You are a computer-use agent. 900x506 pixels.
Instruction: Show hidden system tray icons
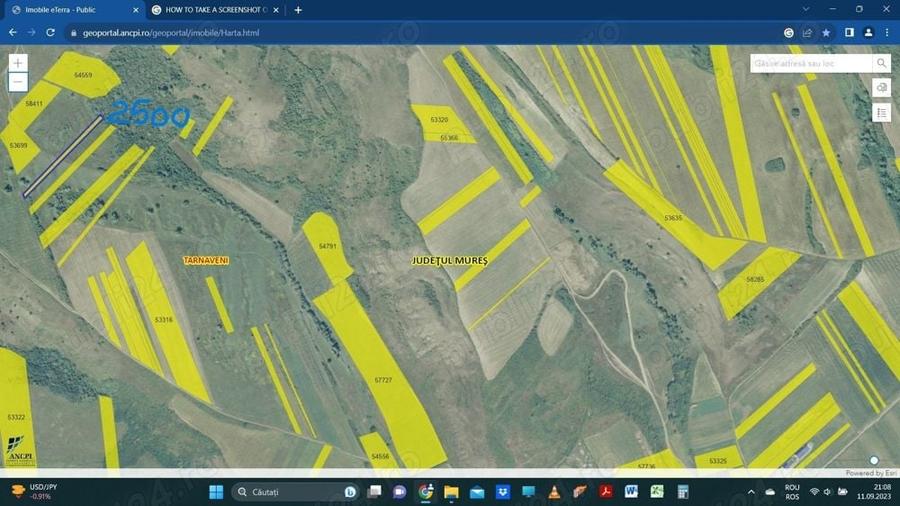(x=751, y=492)
